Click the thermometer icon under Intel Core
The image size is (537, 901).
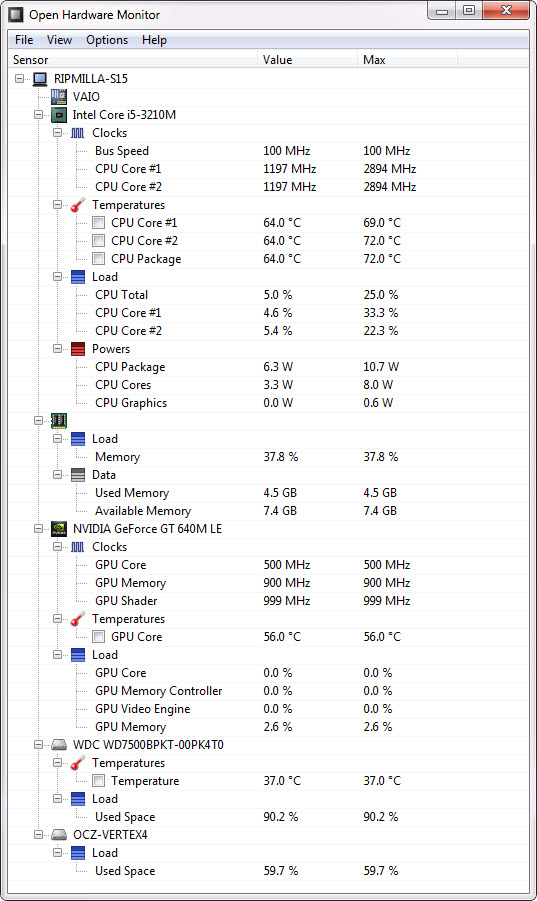78,205
